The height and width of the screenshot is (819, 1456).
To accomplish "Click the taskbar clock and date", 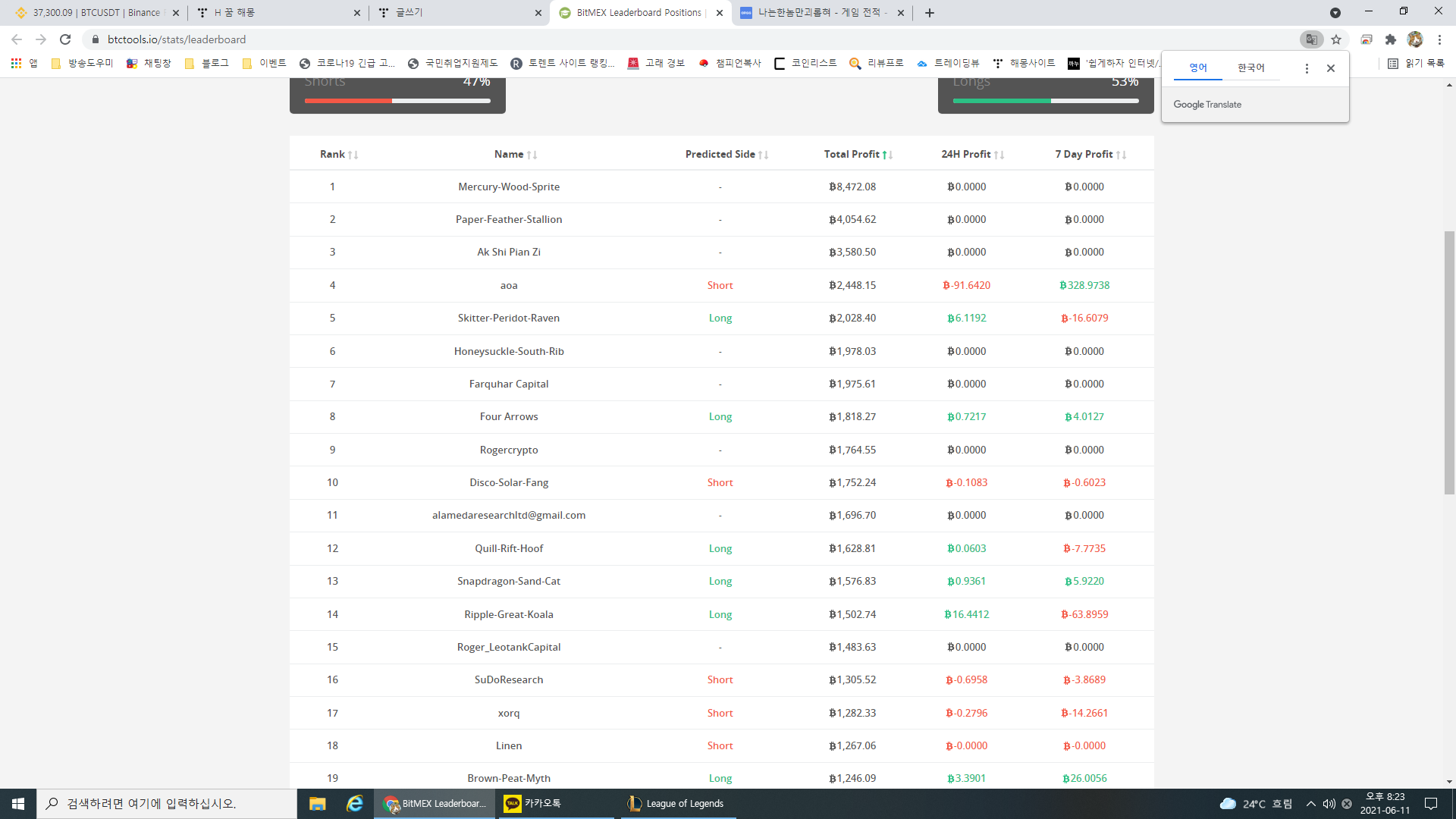I will click(x=1385, y=804).
